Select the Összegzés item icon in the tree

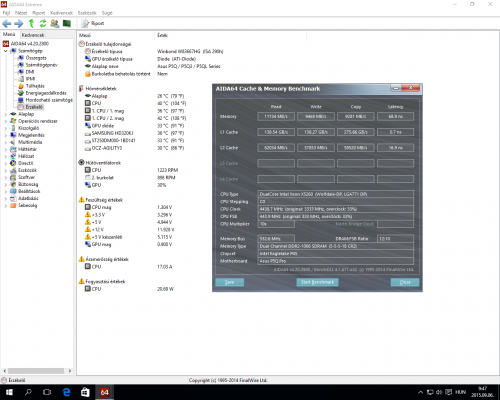21,58
